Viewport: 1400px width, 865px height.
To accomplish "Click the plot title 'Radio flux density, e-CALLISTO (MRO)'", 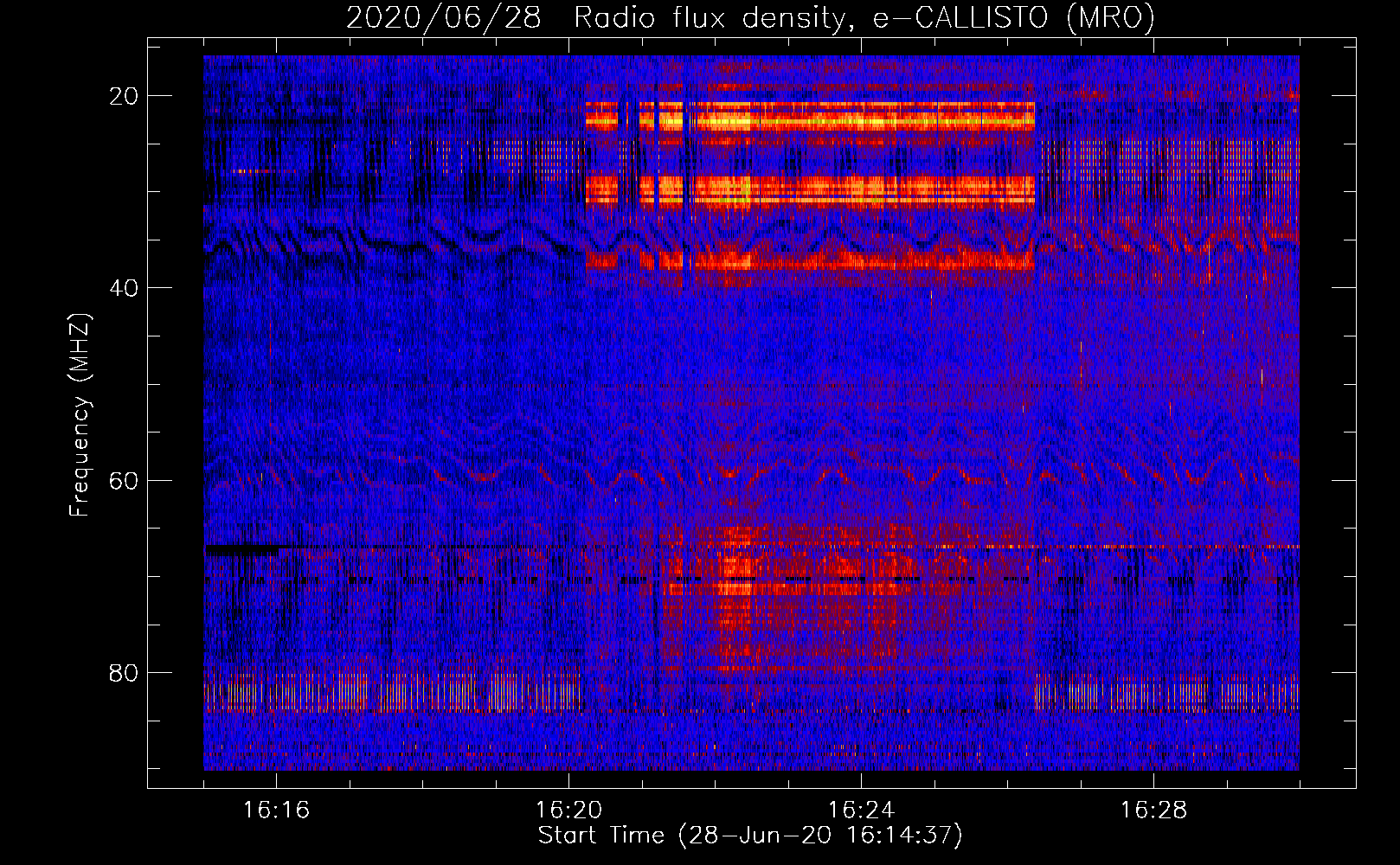I will [864, 18].
